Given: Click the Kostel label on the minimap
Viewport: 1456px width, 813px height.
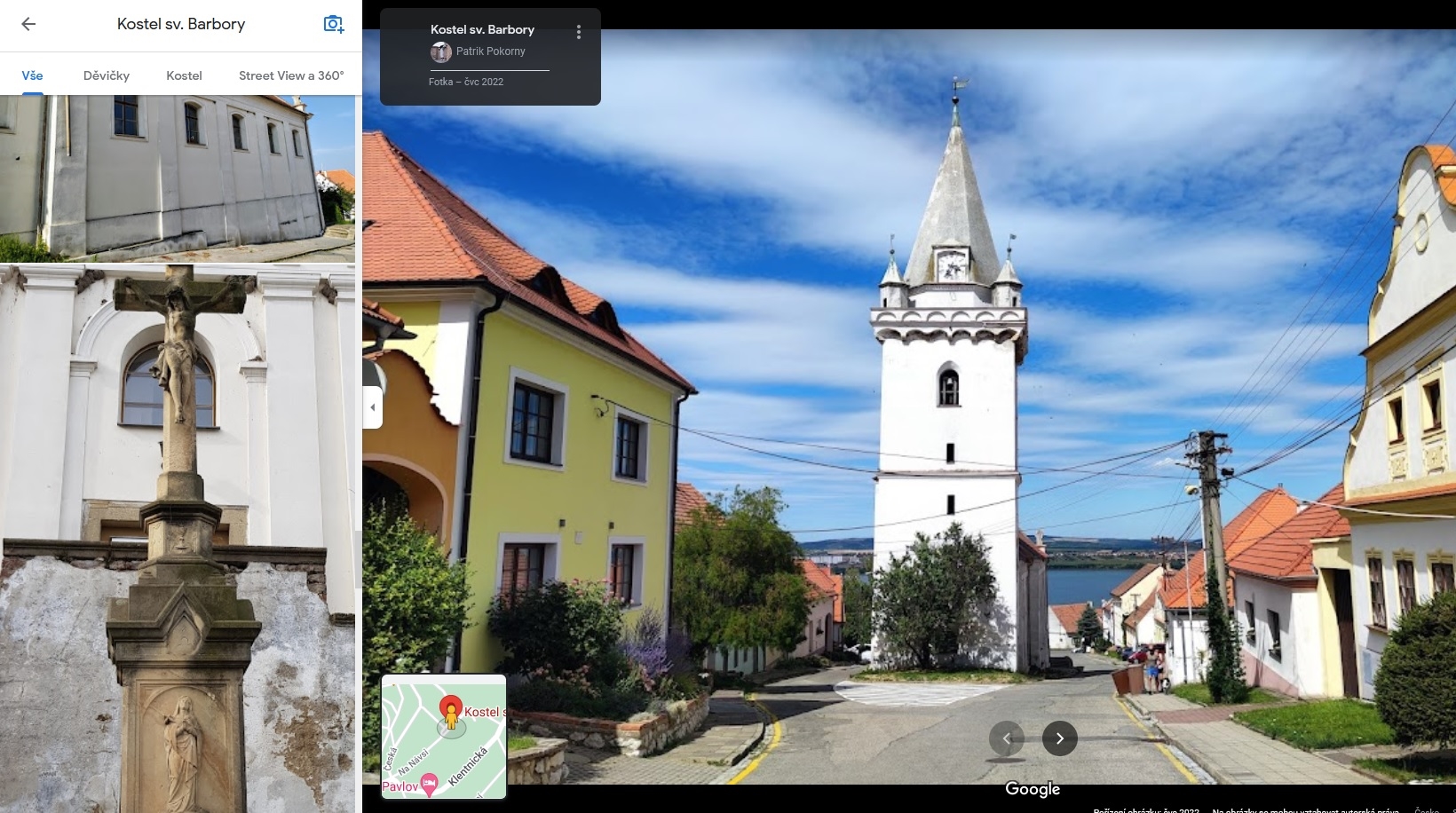Looking at the screenshot, I should point(484,712).
